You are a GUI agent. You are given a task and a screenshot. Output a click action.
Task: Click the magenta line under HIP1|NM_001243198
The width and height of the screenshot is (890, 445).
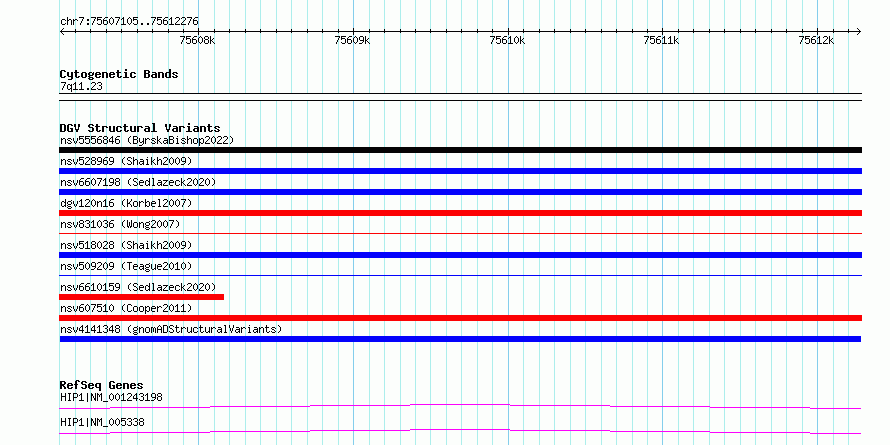(x=460, y=406)
